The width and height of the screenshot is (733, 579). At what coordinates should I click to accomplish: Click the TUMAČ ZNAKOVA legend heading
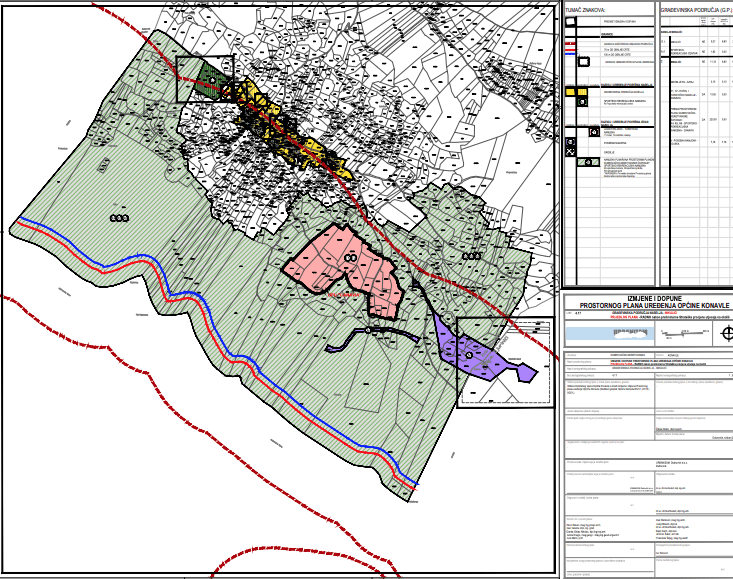click(x=586, y=9)
